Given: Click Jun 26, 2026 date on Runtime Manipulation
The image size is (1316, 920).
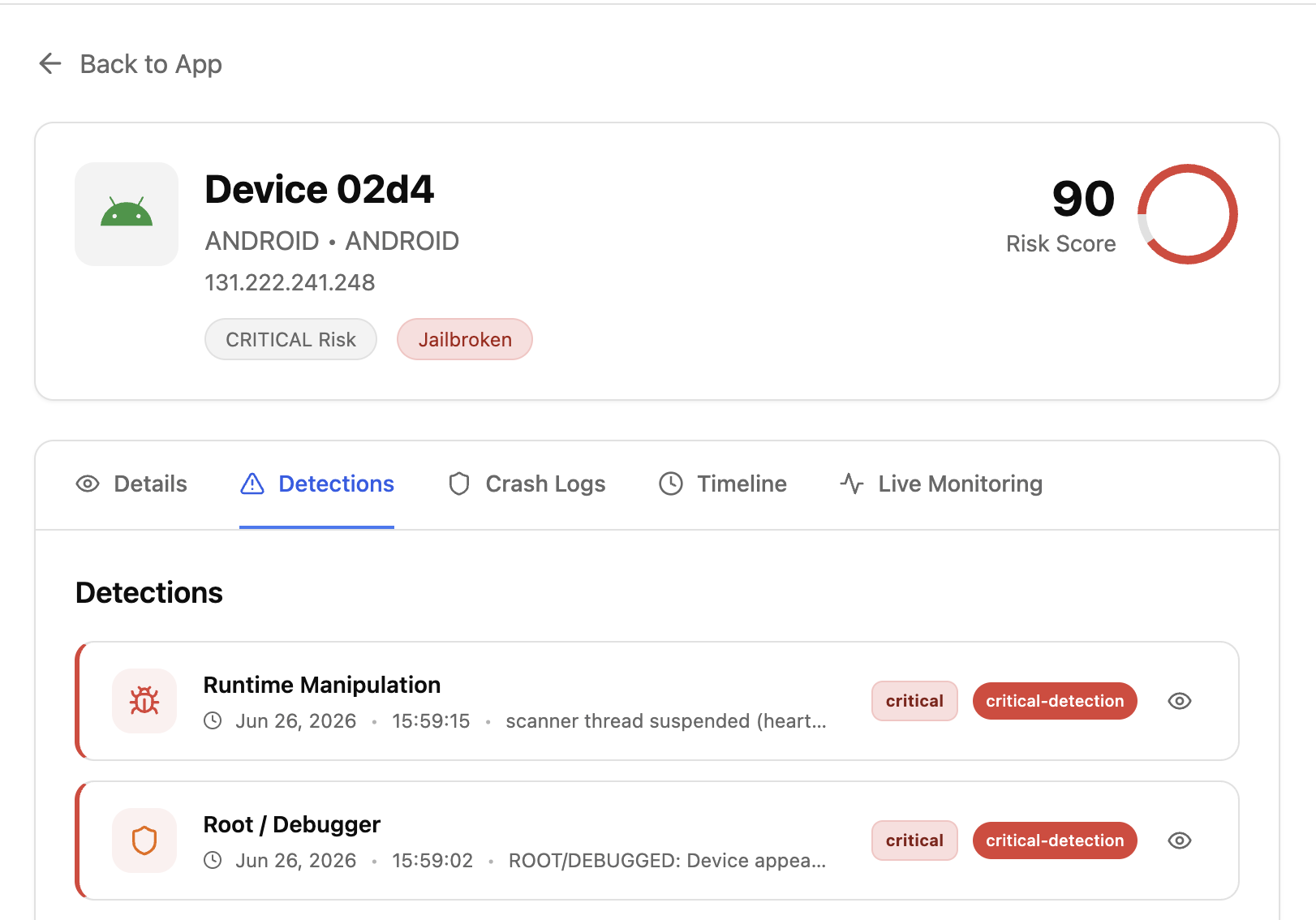Looking at the screenshot, I should pyautogui.click(x=296, y=721).
